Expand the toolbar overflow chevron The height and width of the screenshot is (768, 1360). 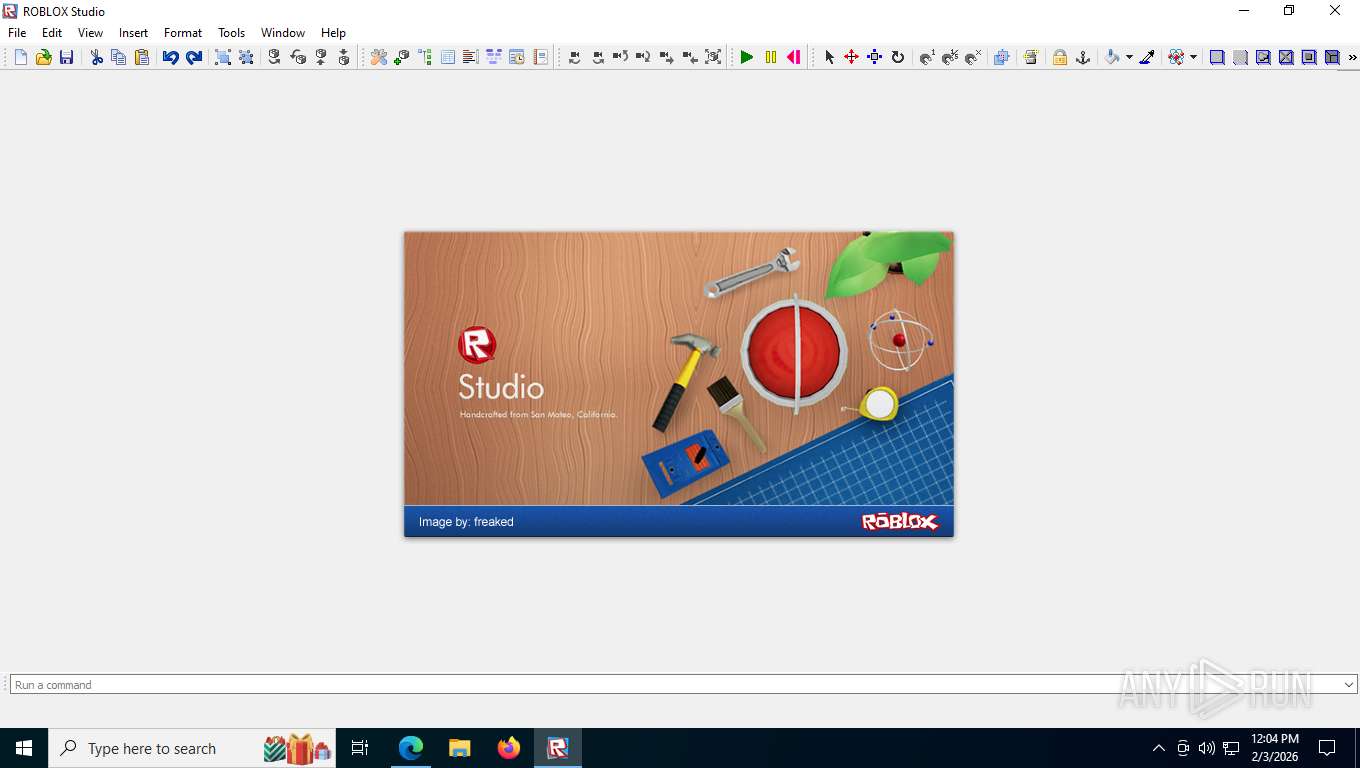(1352, 57)
